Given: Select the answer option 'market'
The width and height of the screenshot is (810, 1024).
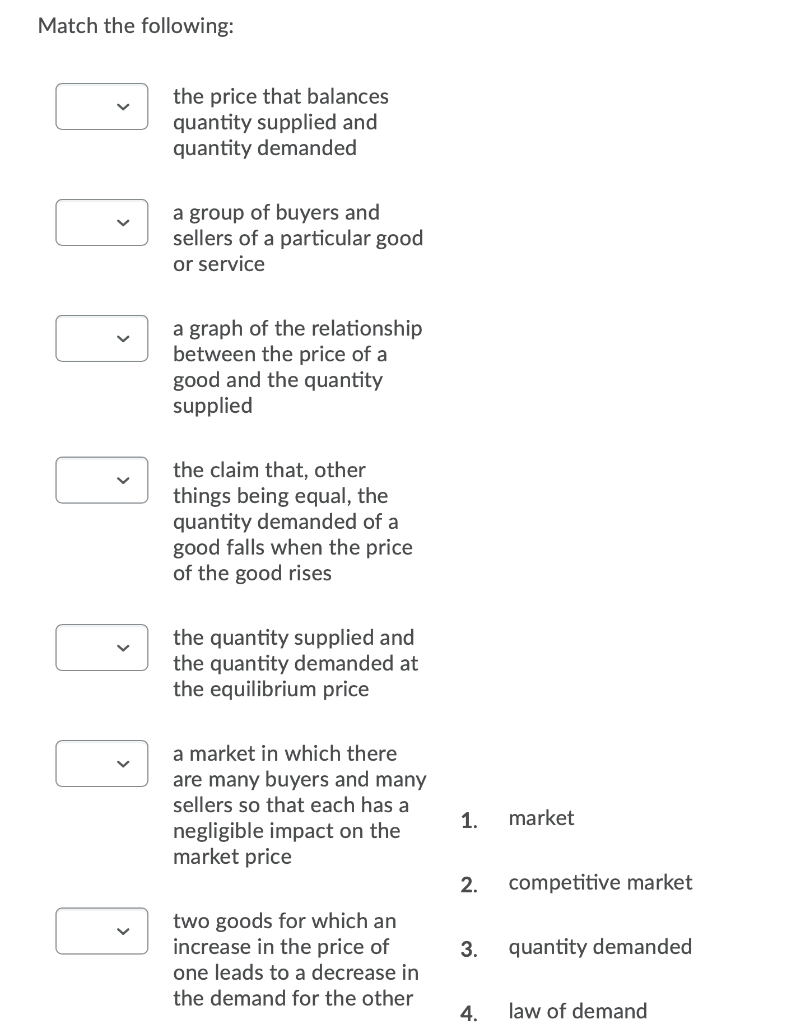Looking at the screenshot, I should pyautogui.click(x=541, y=818).
